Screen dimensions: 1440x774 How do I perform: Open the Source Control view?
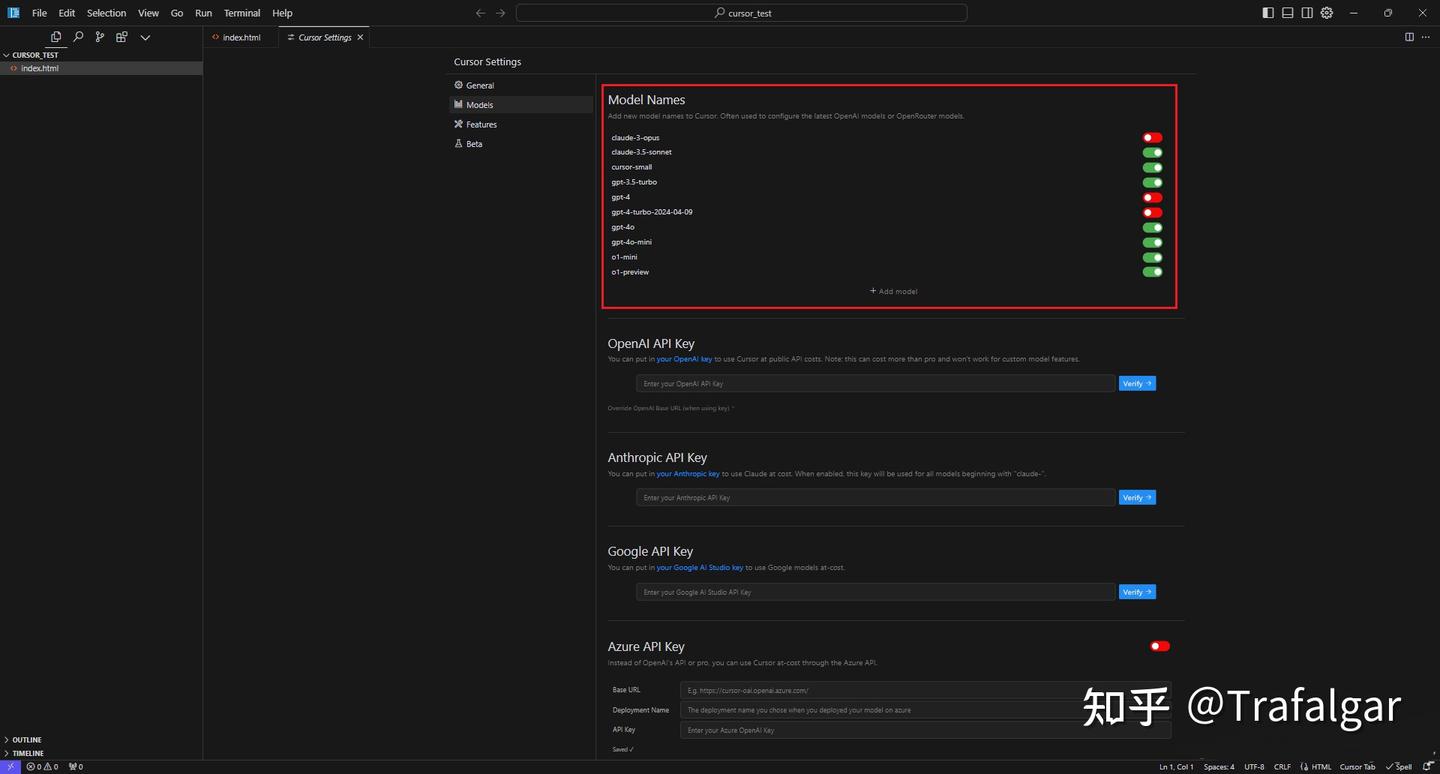point(99,37)
